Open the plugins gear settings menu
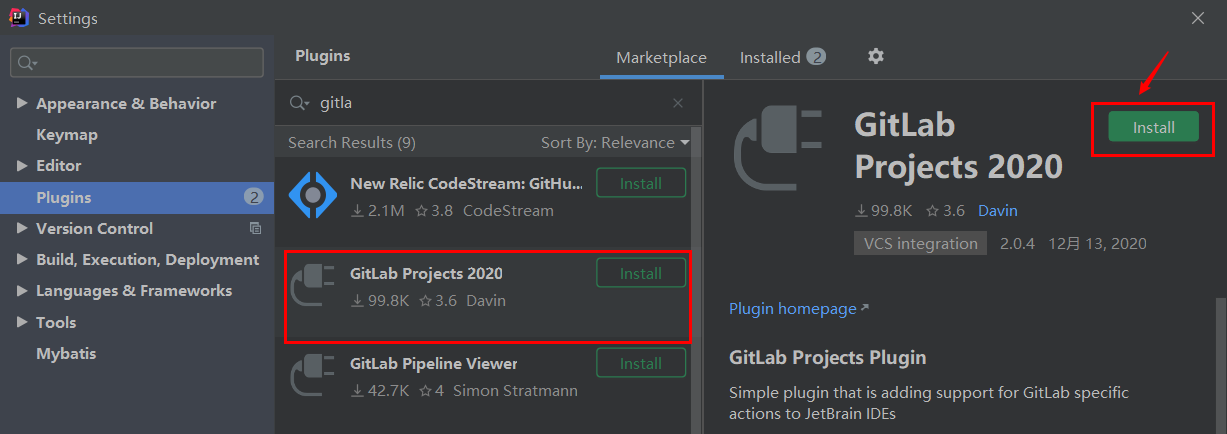This screenshot has height=434, width=1227. 875,56
